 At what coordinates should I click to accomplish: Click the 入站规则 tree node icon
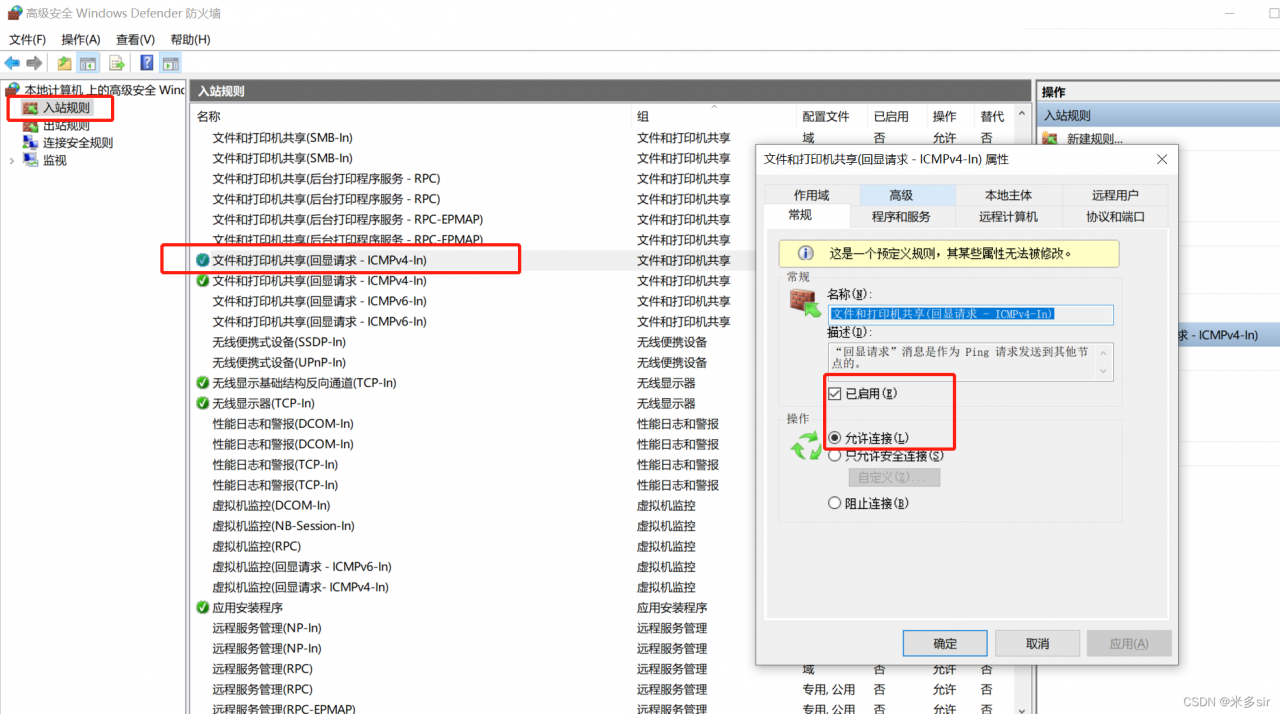(31, 108)
